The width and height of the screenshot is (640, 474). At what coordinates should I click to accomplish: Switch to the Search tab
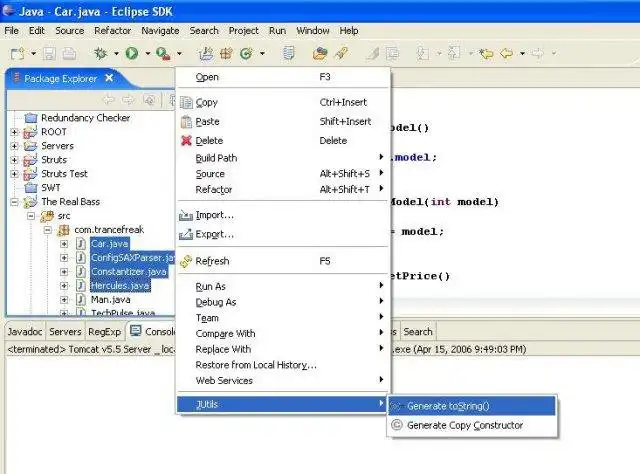418,332
